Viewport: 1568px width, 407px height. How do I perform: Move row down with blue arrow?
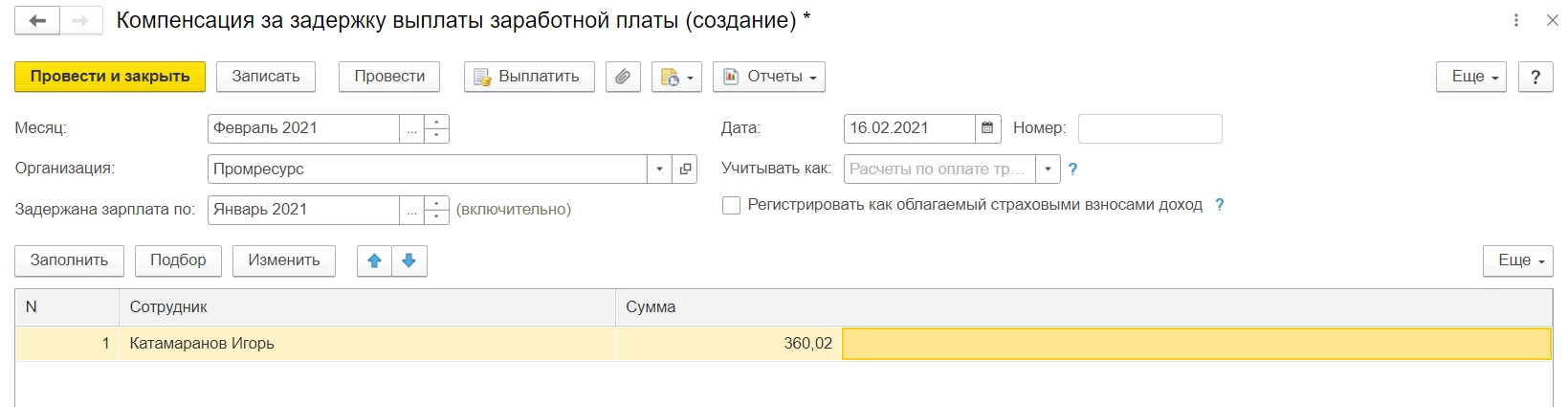[409, 260]
